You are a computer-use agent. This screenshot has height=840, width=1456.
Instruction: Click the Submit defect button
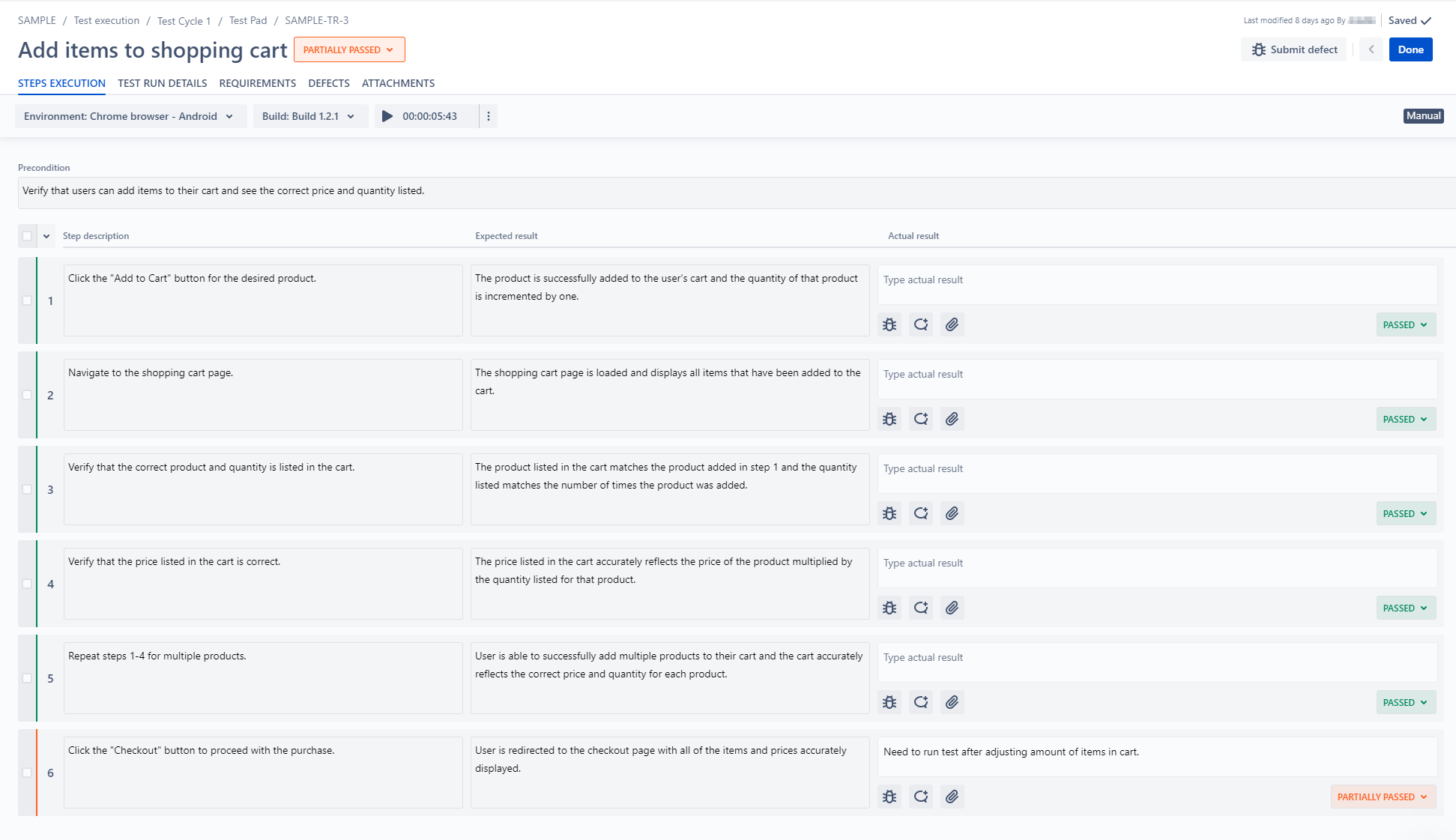(1294, 49)
